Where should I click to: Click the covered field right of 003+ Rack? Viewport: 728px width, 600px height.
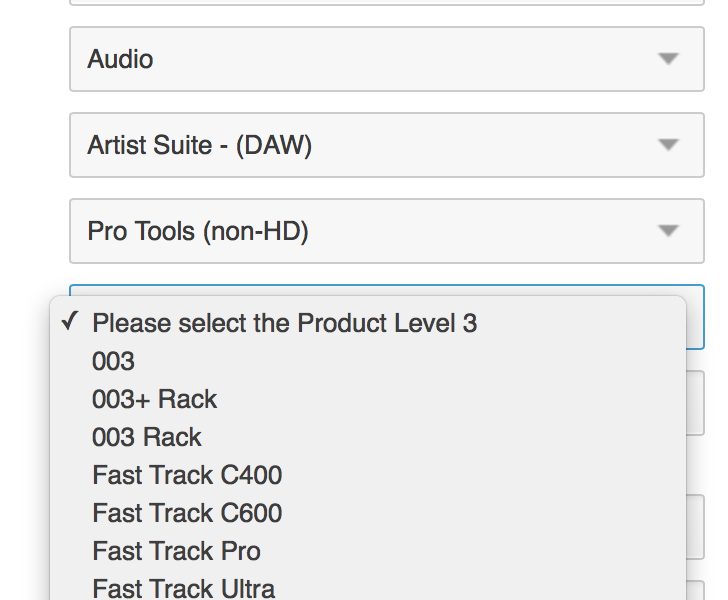[x=696, y=402]
